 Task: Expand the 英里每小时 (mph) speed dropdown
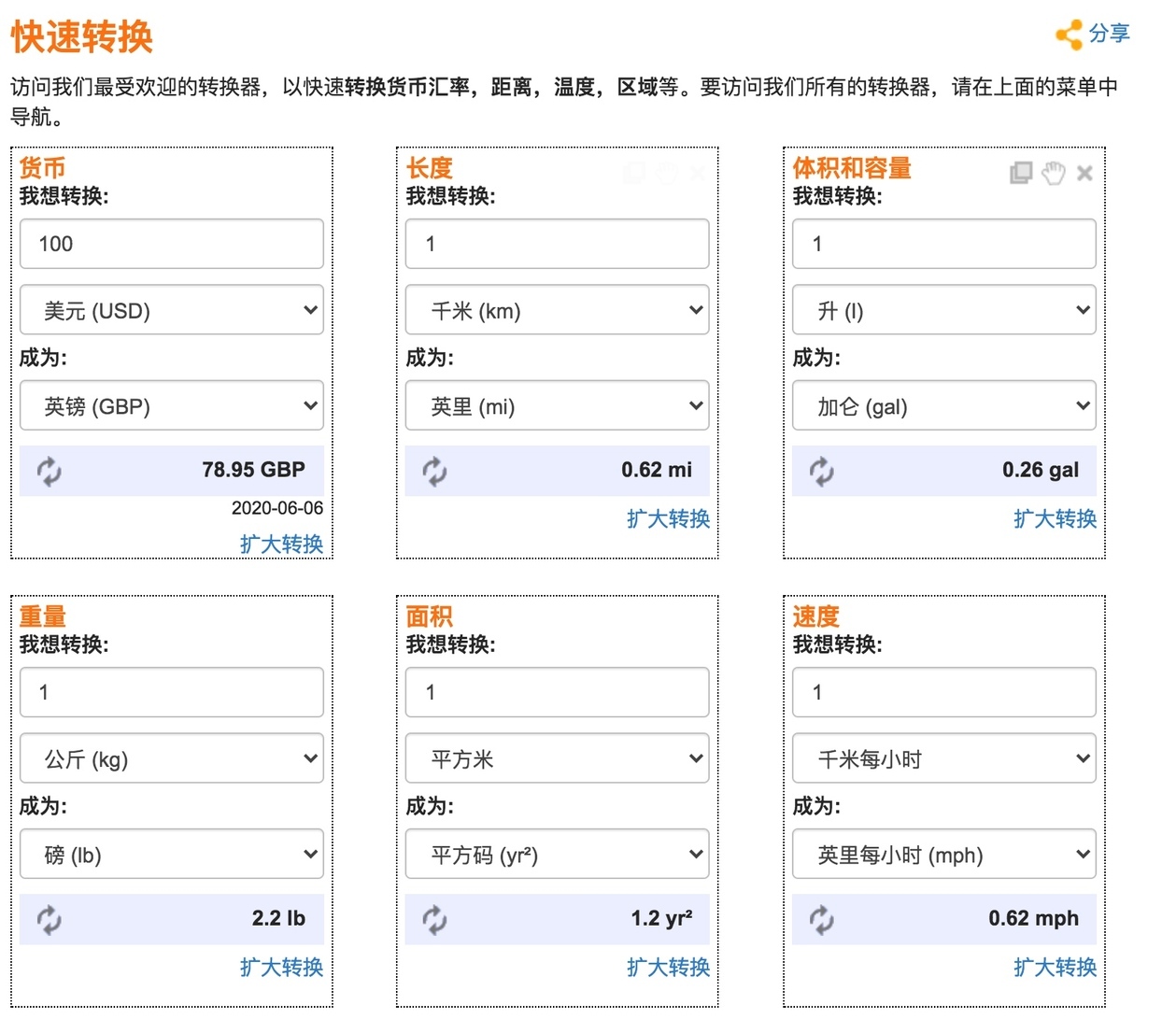coord(944,854)
